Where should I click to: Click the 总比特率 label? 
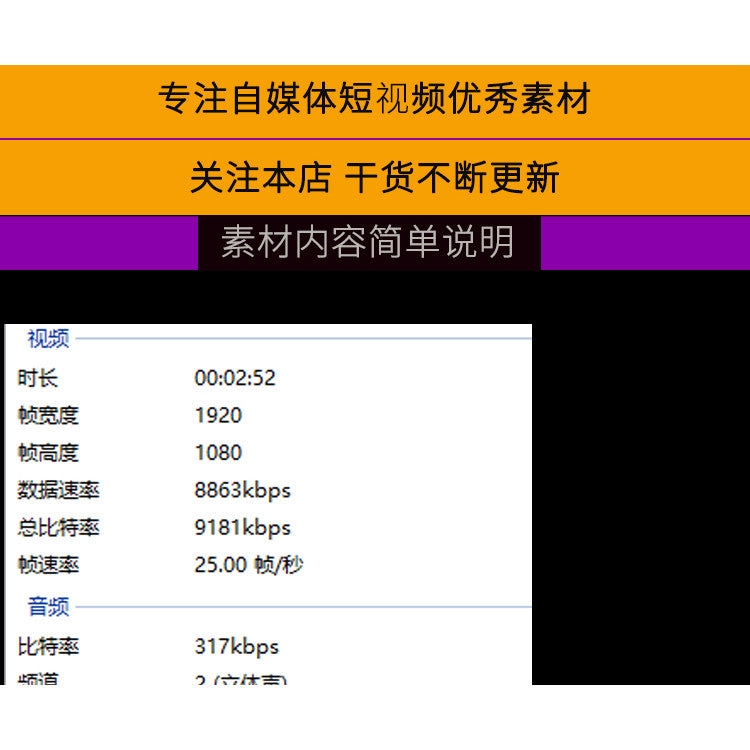[x=58, y=528]
